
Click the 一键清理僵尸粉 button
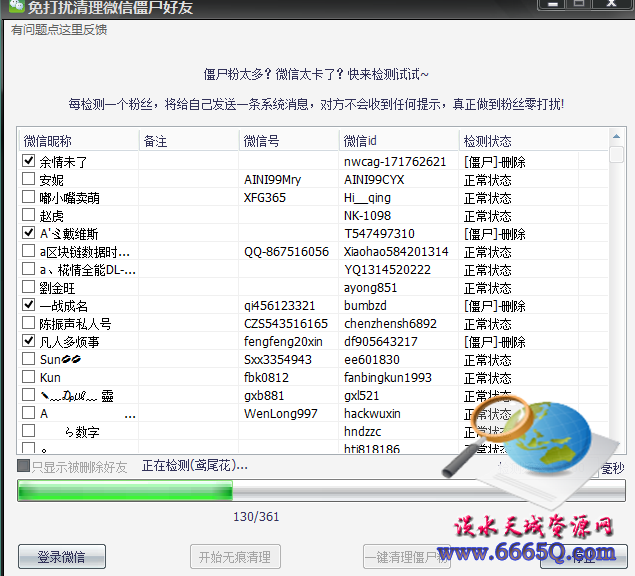pyautogui.click(x=407, y=557)
